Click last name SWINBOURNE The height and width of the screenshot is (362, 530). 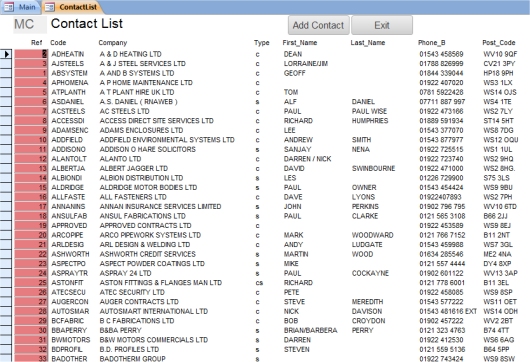pos(374,168)
